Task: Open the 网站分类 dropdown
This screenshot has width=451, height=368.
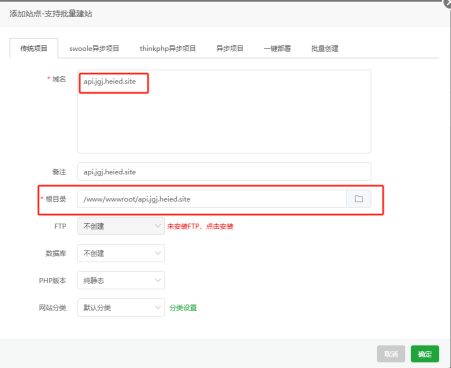Action: (x=121, y=307)
